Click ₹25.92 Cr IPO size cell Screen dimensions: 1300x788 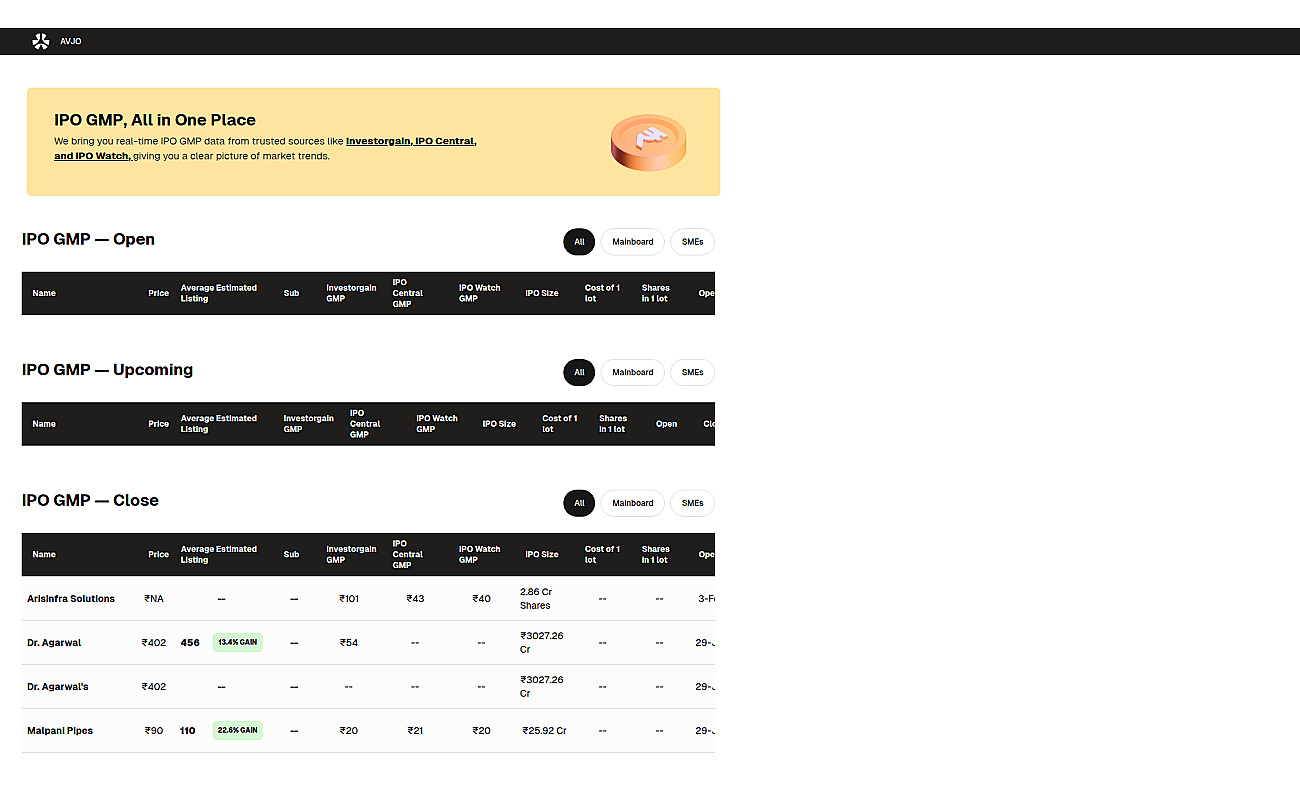pyautogui.click(x=544, y=731)
